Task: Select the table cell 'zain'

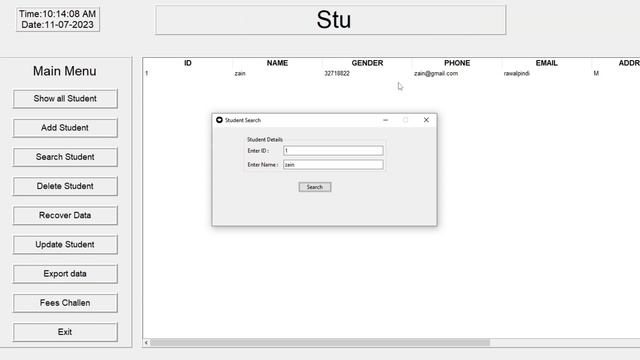Action: pyautogui.click(x=240, y=73)
